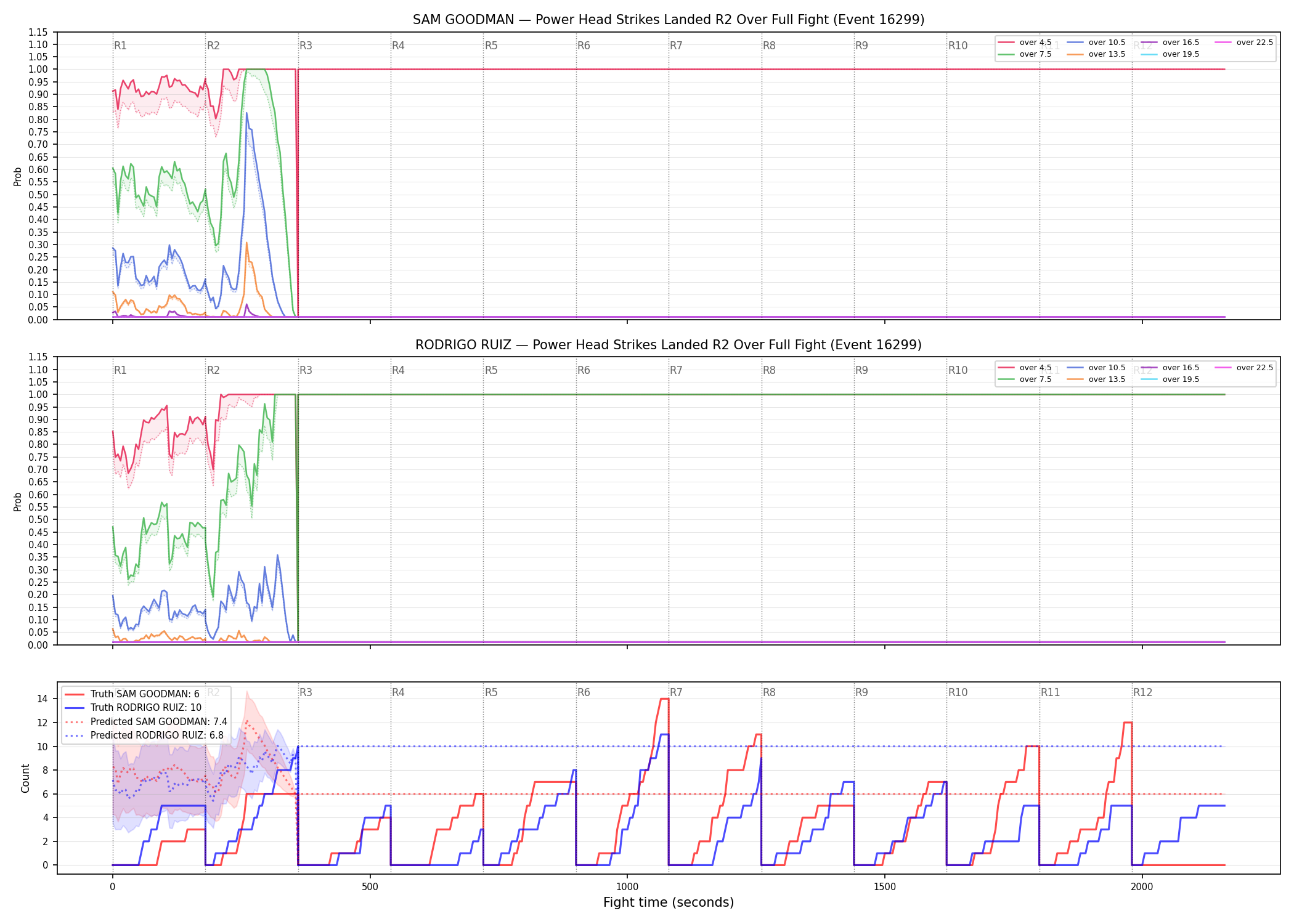The image size is (1294, 924).
Task: Click 'over 13.5' legend entry in Rodrigo Ruiz chart
Action: (1096, 379)
